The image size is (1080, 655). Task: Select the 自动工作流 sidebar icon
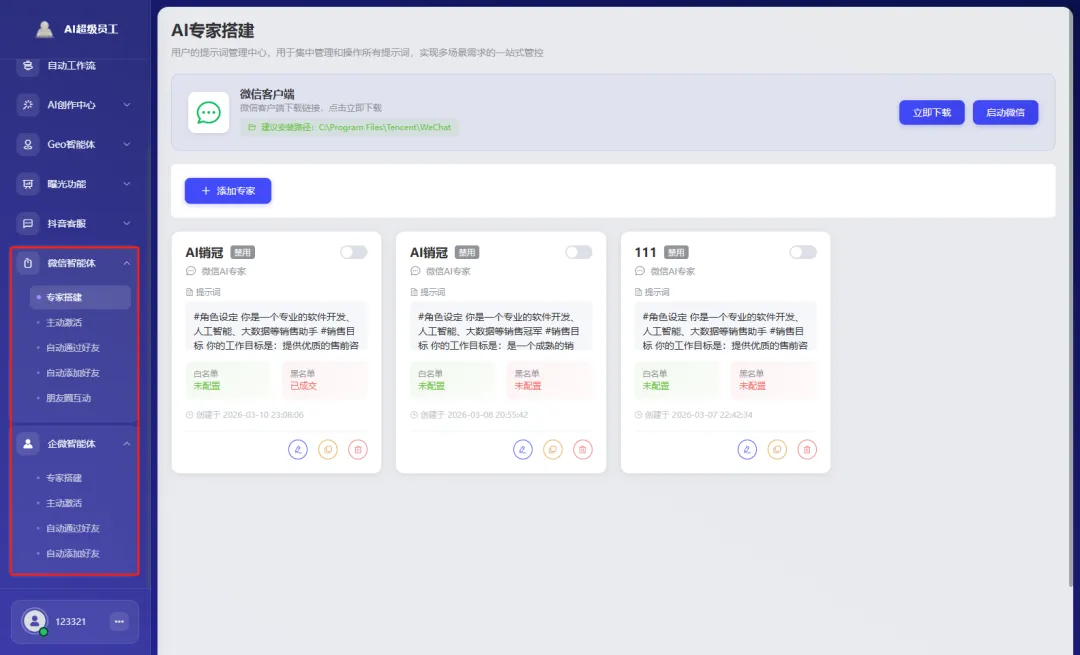point(27,65)
